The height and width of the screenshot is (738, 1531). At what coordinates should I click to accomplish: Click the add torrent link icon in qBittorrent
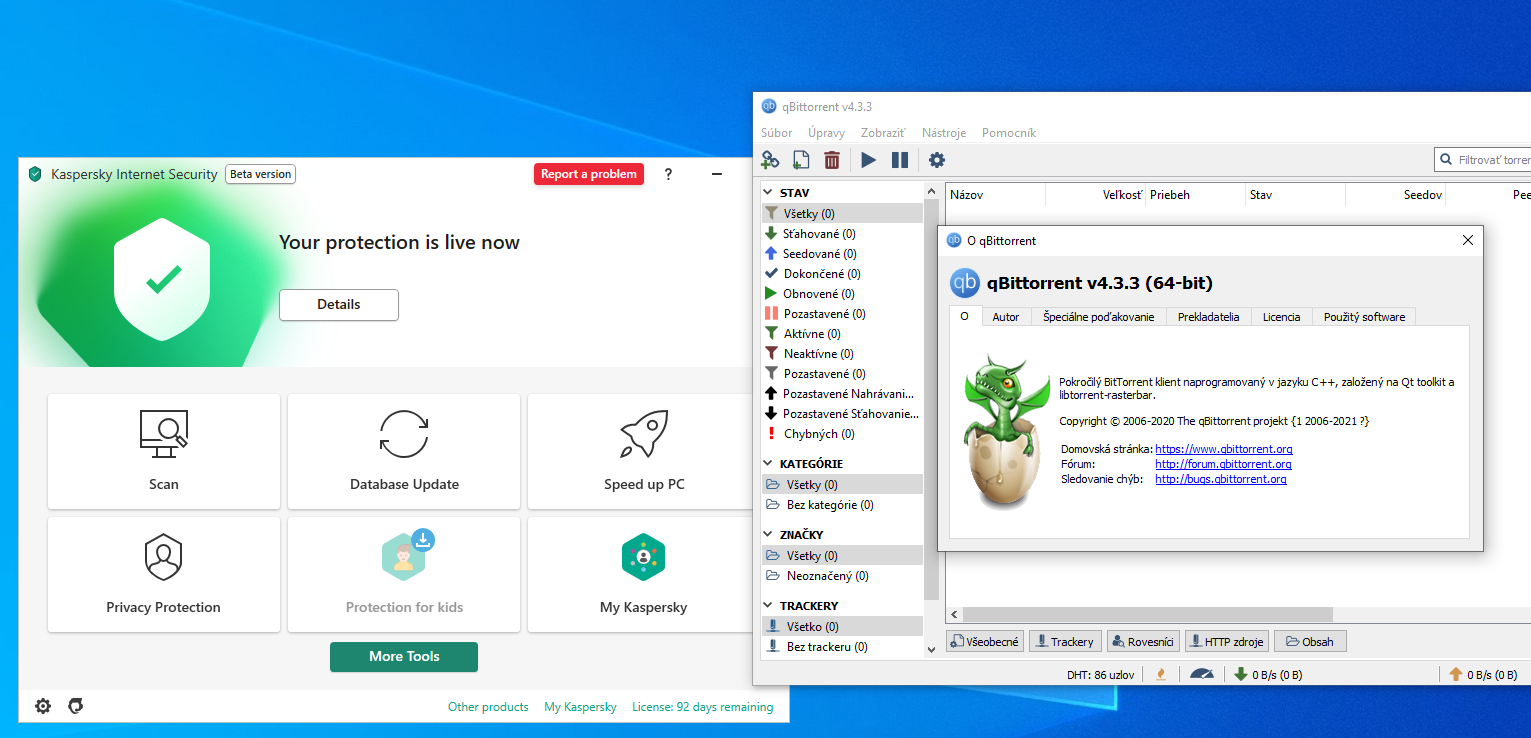tap(770, 160)
